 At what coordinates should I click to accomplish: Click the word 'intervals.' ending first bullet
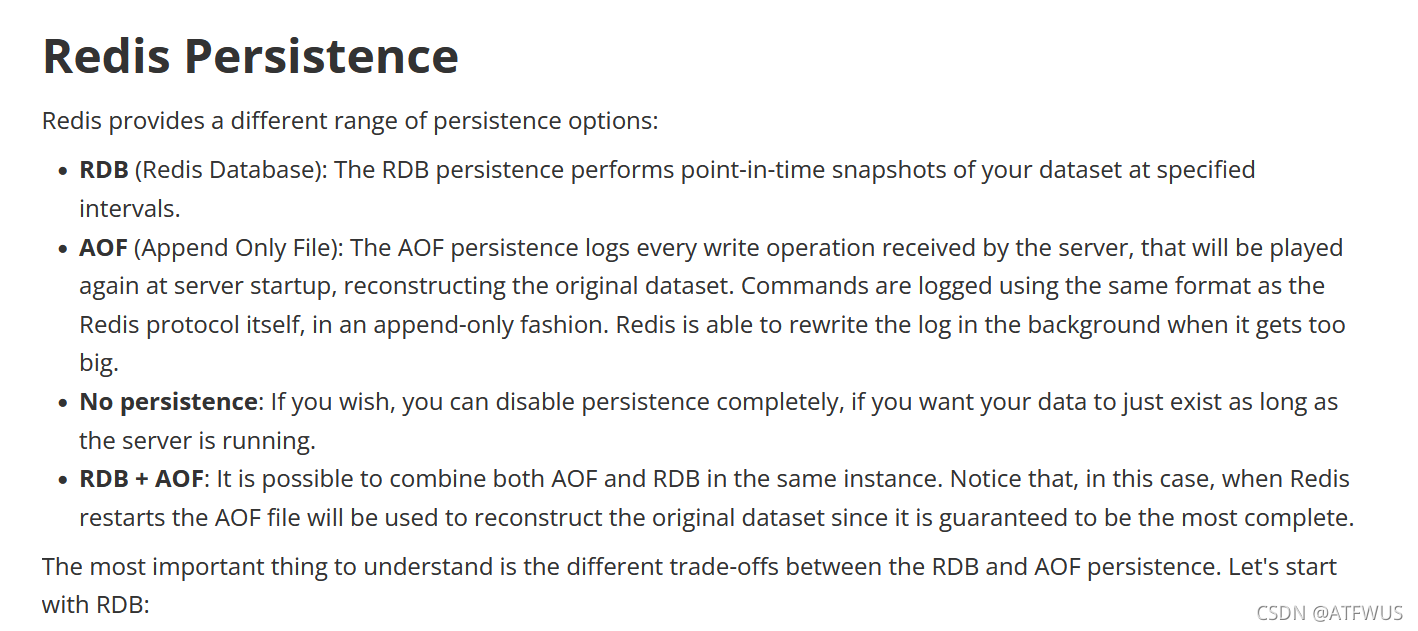pyautogui.click(x=130, y=208)
